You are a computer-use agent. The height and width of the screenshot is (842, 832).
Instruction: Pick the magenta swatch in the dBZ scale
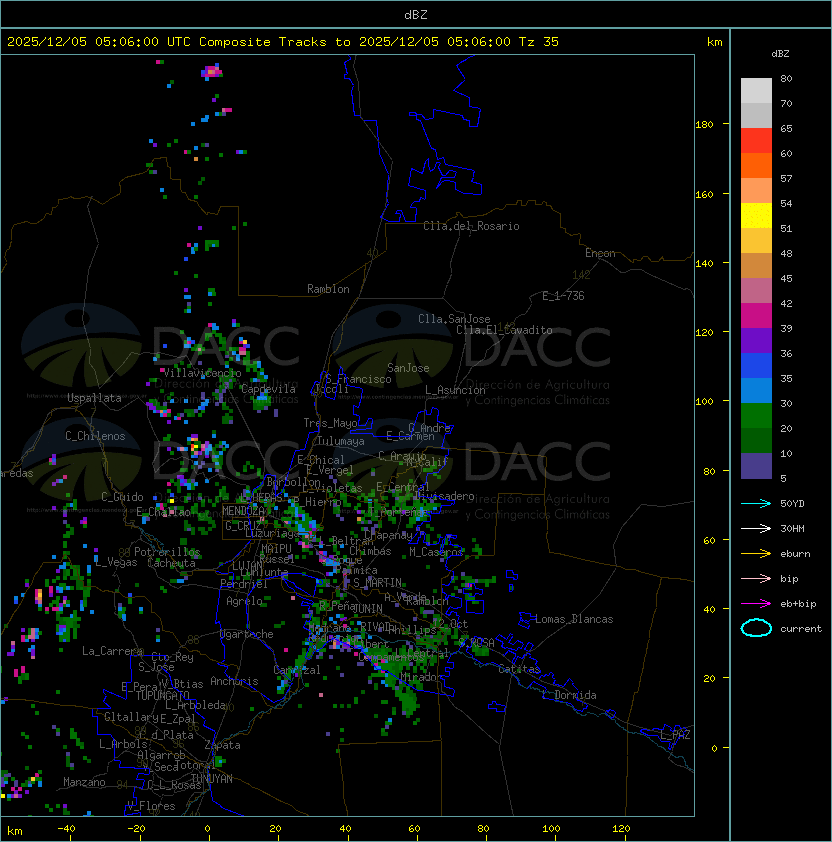756,316
